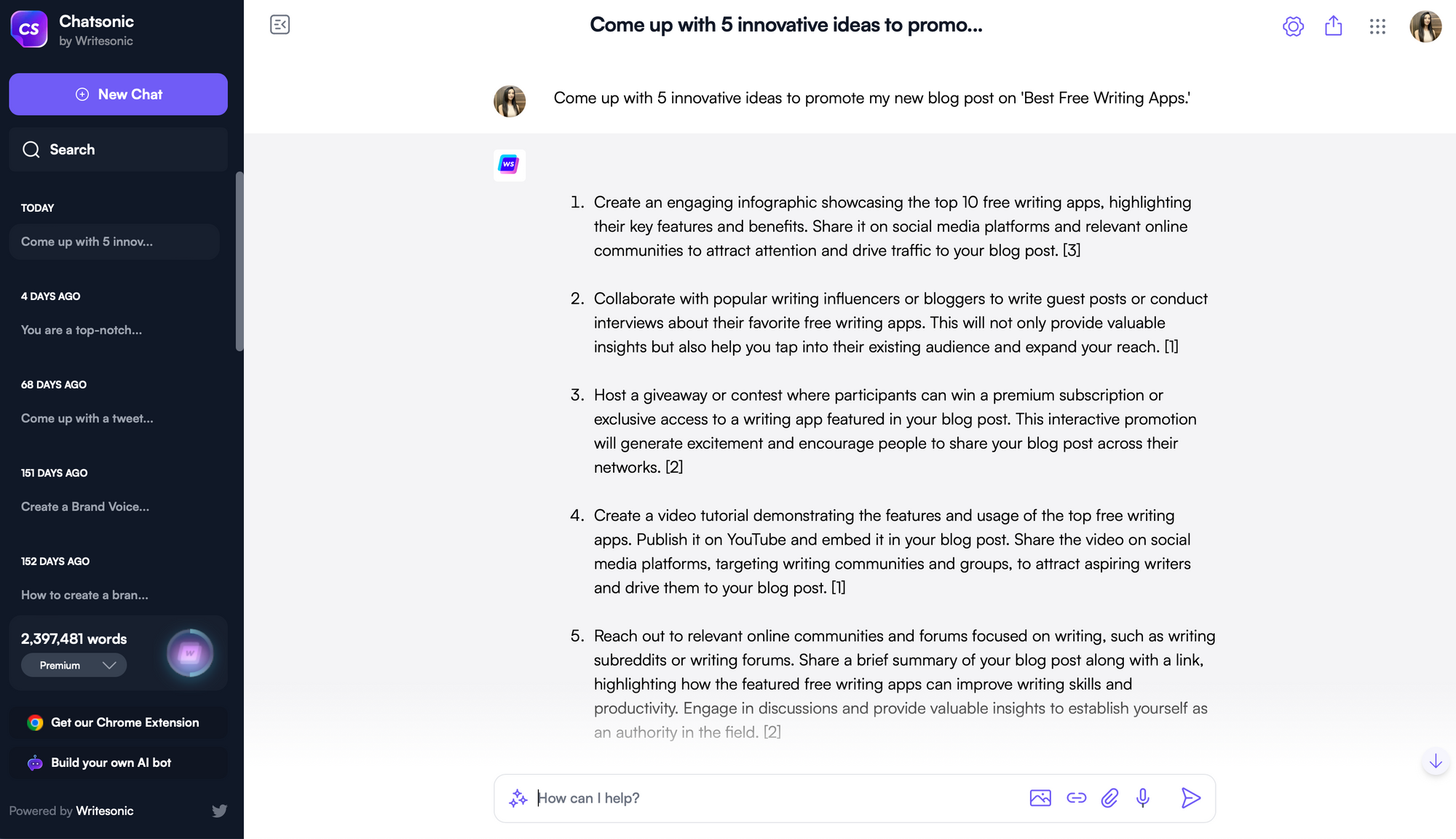The height and width of the screenshot is (839, 1456).
Task: Share the current conversation
Action: [x=1334, y=25]
